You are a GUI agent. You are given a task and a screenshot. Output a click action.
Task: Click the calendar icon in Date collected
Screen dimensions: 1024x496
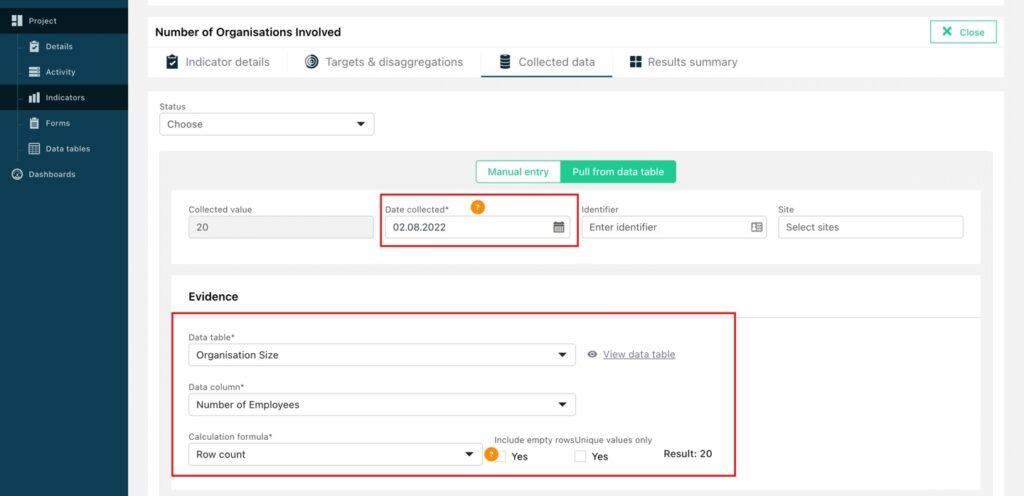pyautogui.click(x=558, y=227)
